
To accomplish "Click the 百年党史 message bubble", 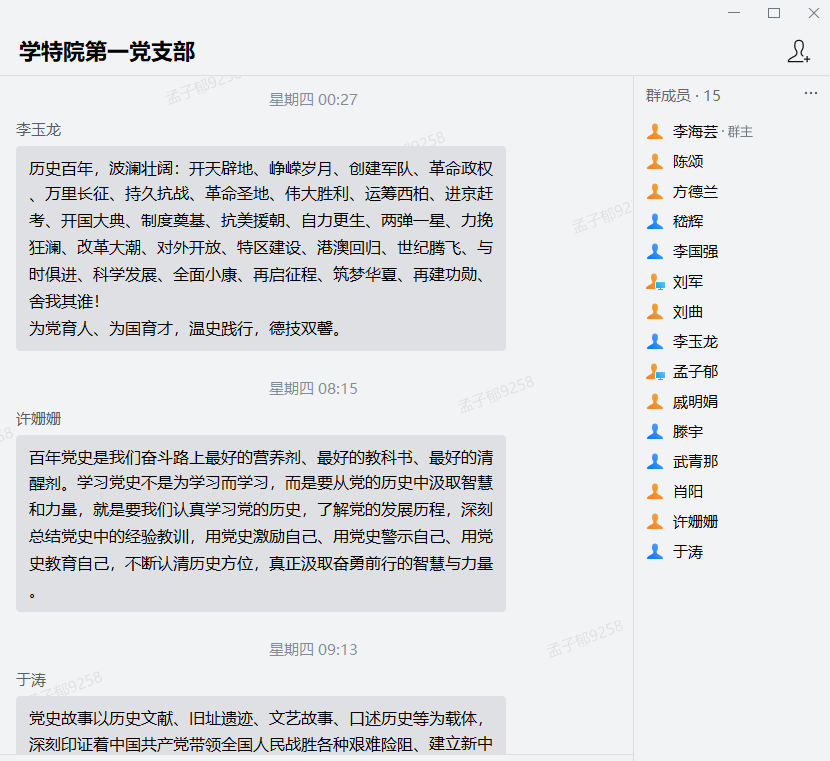I will (x=260, y=525).
